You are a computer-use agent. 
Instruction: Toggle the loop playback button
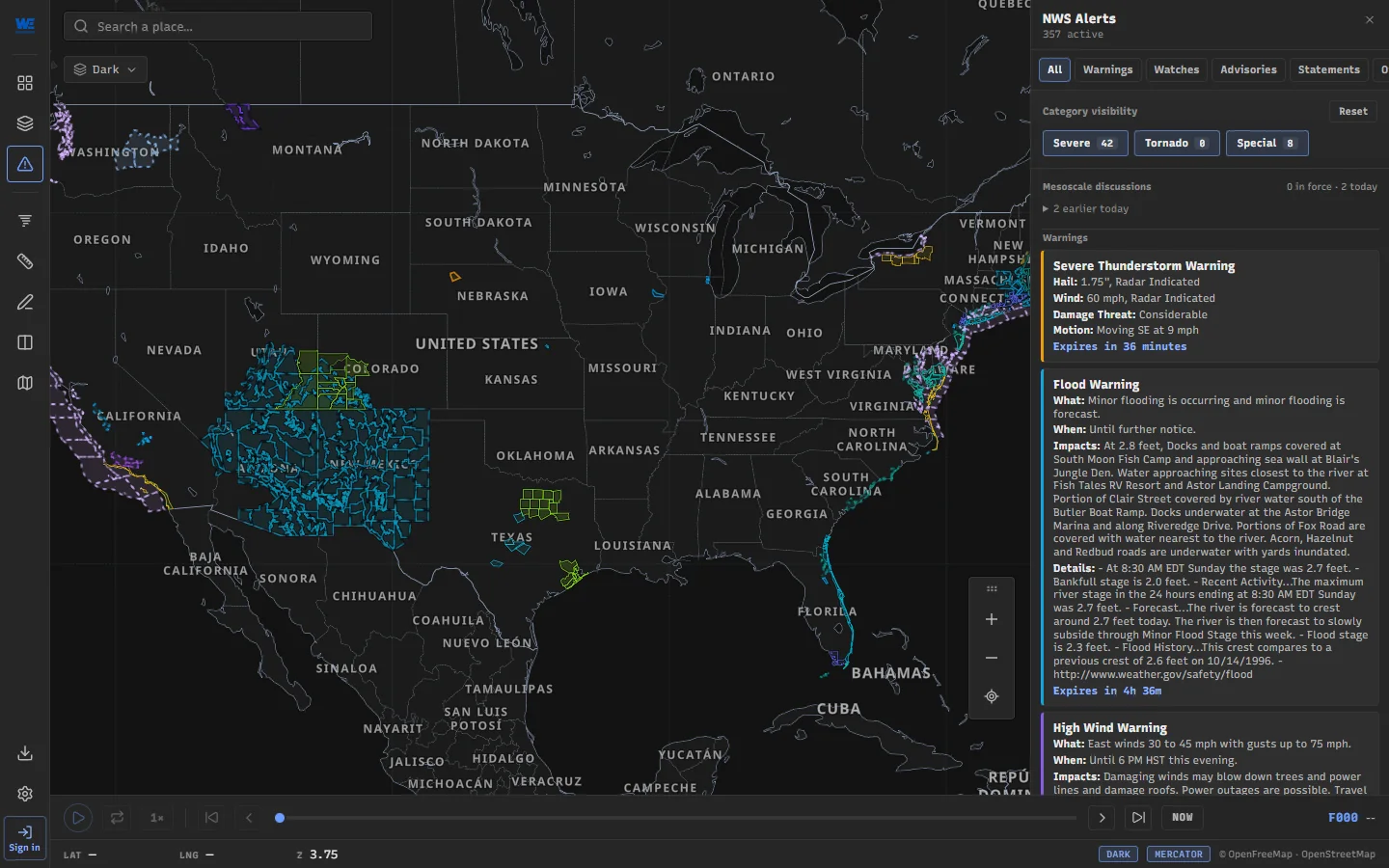(117, 818)
